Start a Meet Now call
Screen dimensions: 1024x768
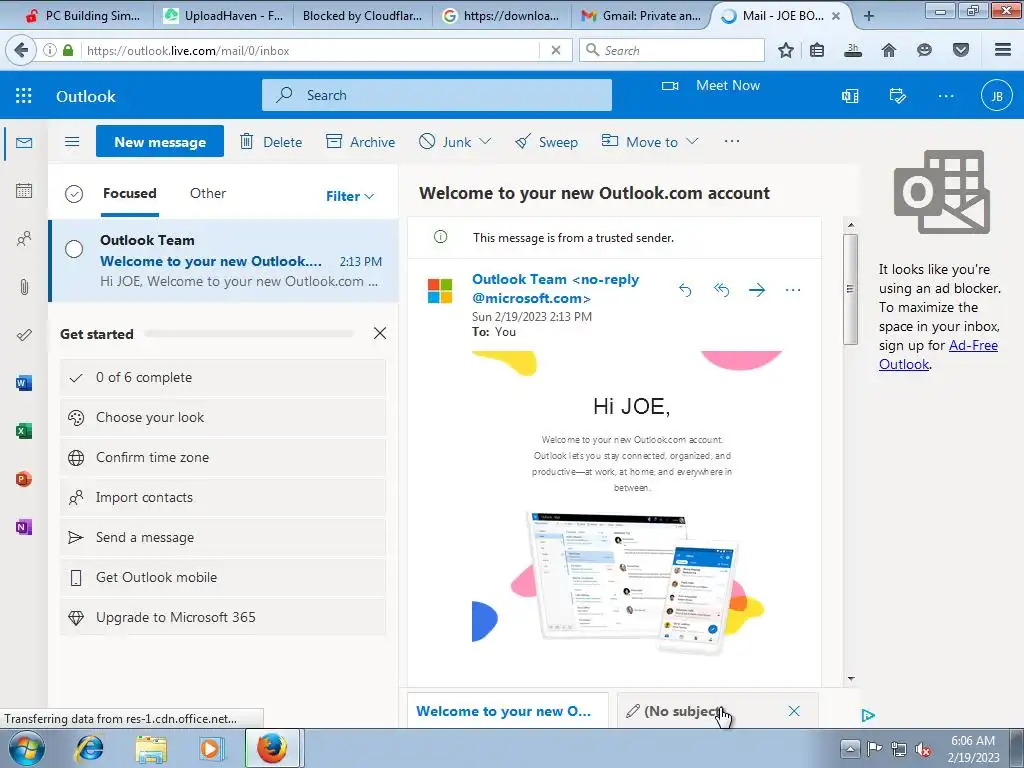click(x=711, y=86)
